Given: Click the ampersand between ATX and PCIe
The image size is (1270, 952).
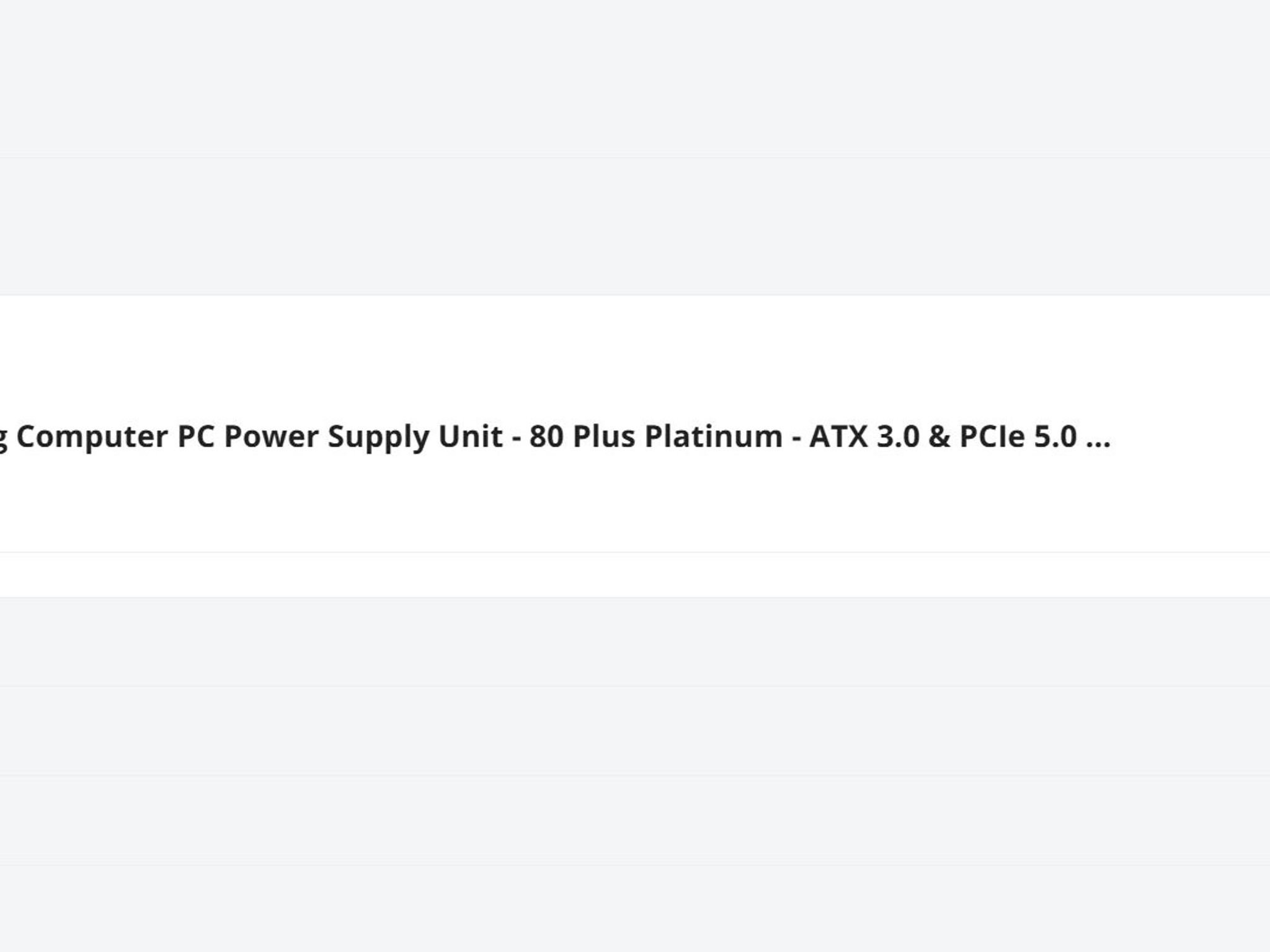Looking at the screenshot, I should [939, 436].
